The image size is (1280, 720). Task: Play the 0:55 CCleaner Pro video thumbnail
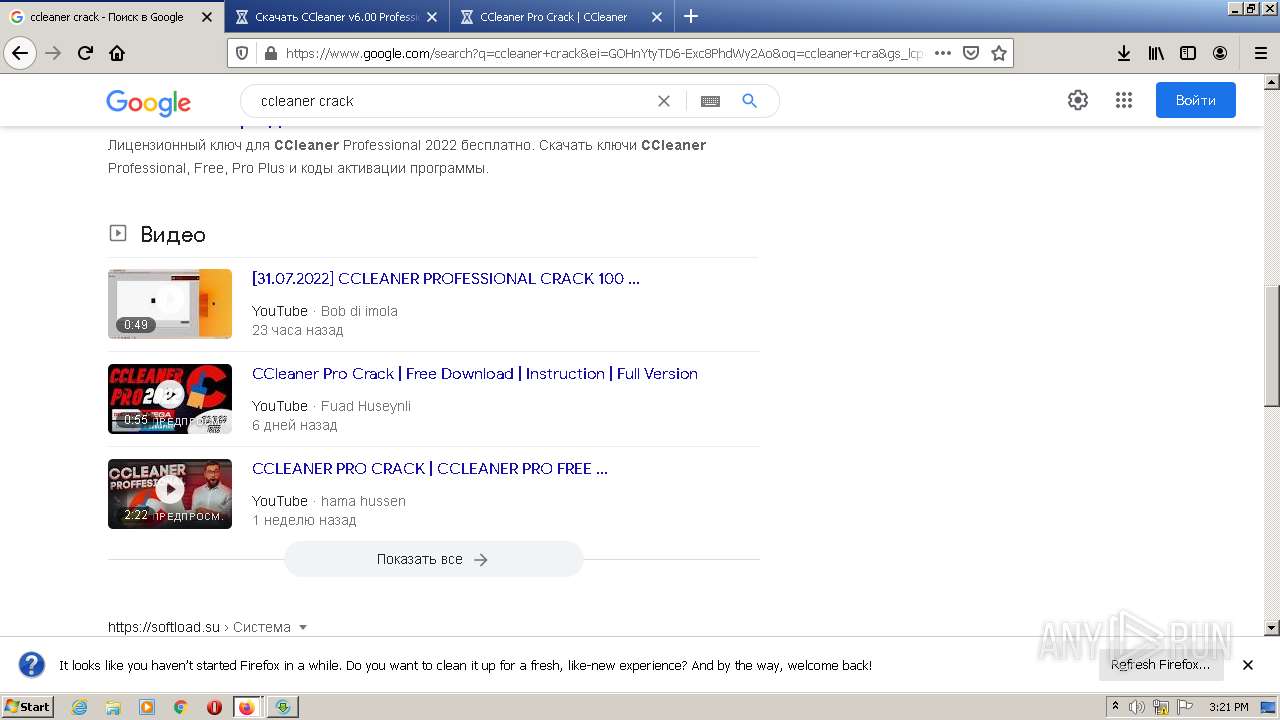(x=170, y=399)
